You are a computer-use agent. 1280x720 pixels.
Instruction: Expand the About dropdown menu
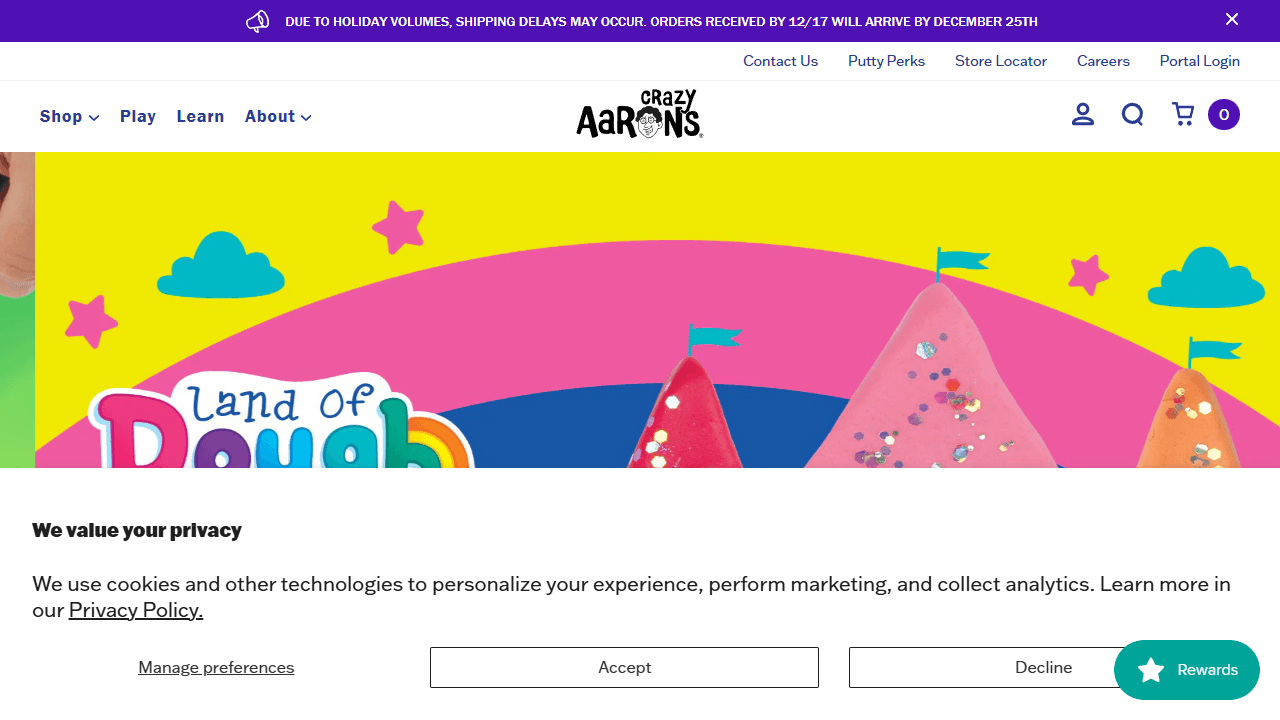[x=278, y=116]
